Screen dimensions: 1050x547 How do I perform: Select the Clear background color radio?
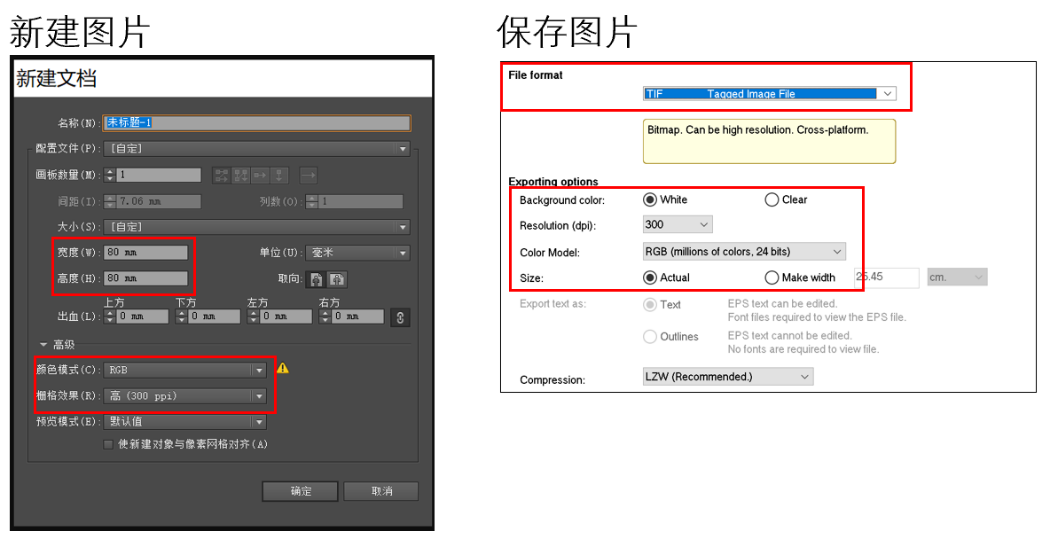[x=771, y=199]
